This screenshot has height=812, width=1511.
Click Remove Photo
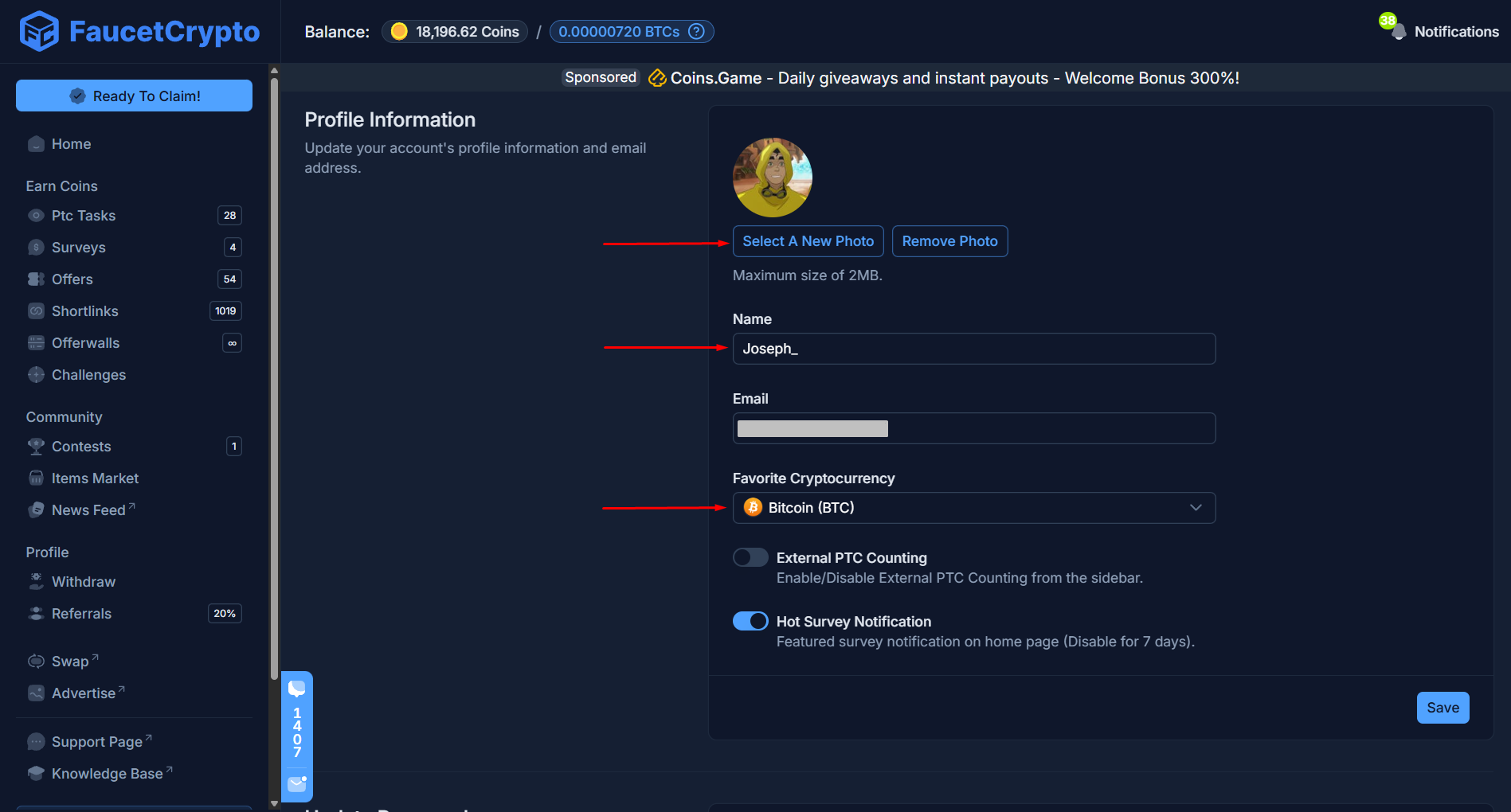point(949,240)
